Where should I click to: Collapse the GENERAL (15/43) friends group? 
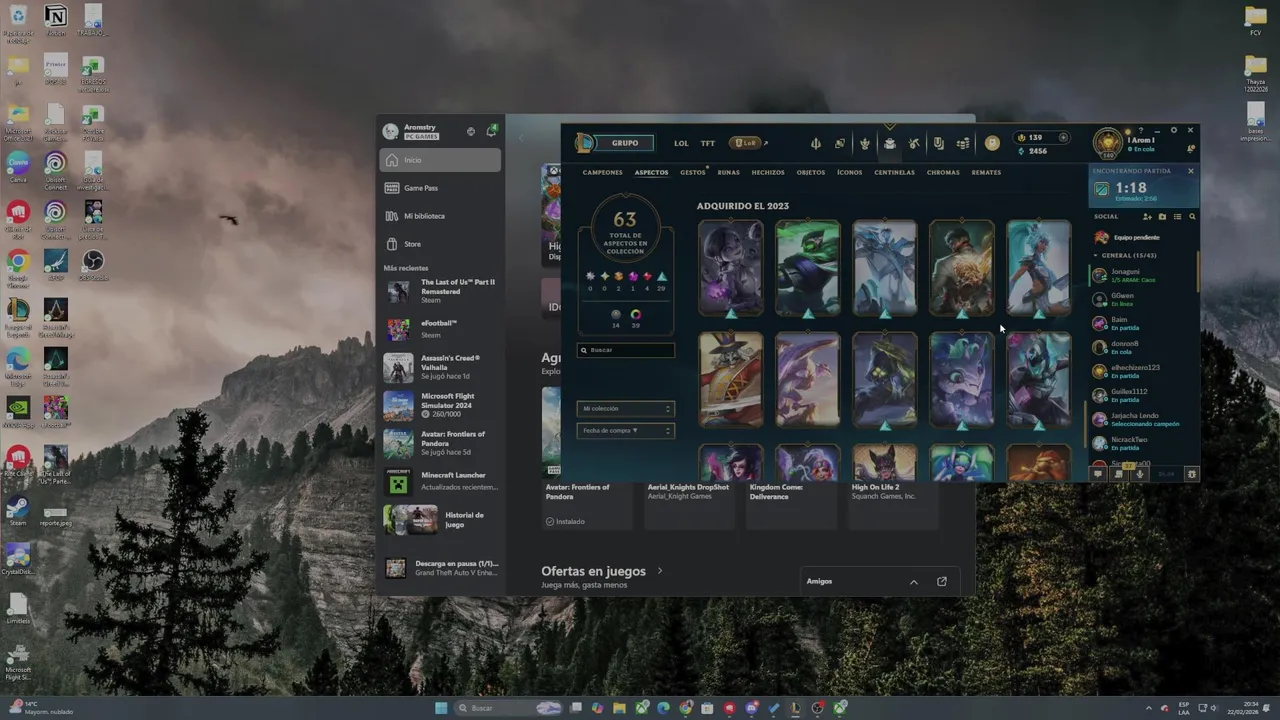coord(1127,255)
